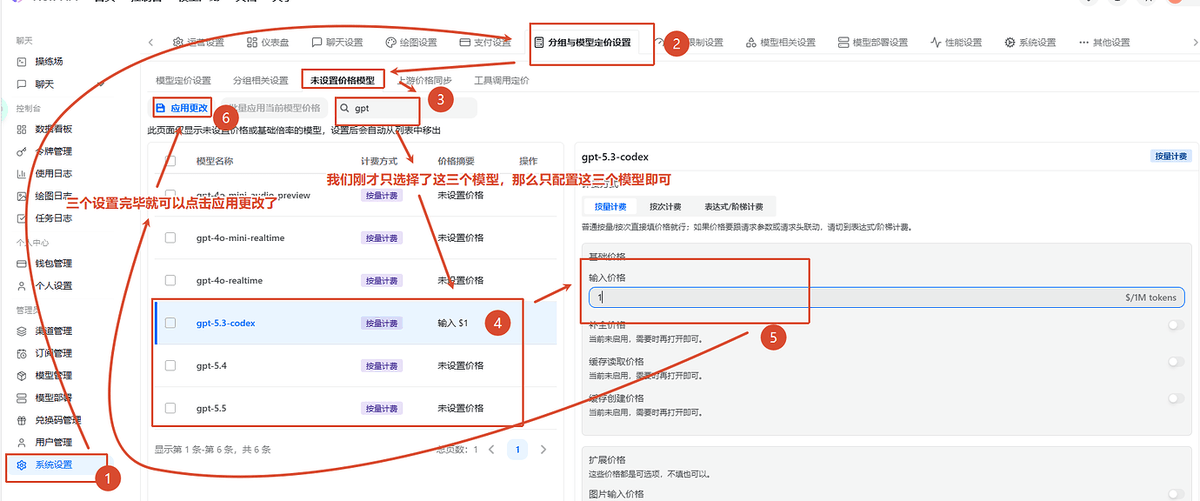Show more settings tabs with right chevron
This screenshot has width=1200, height=501.
click(1195, 42)
